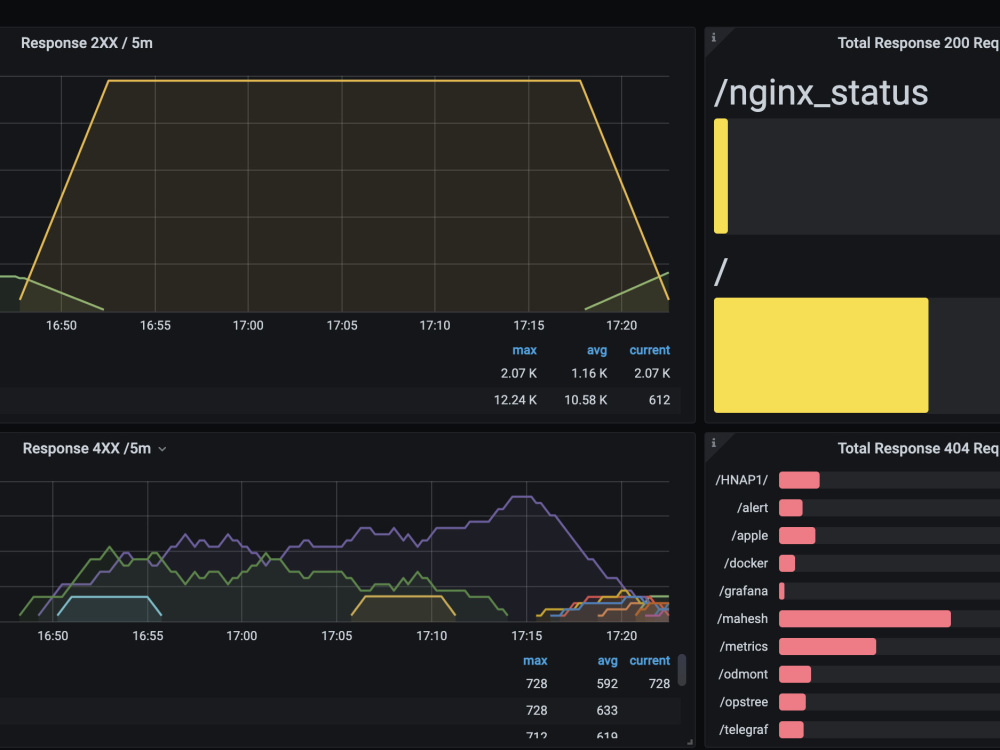Sort Response 4XX legend by current
This screenshot has height=750, width=1000.
click(649, 661)
